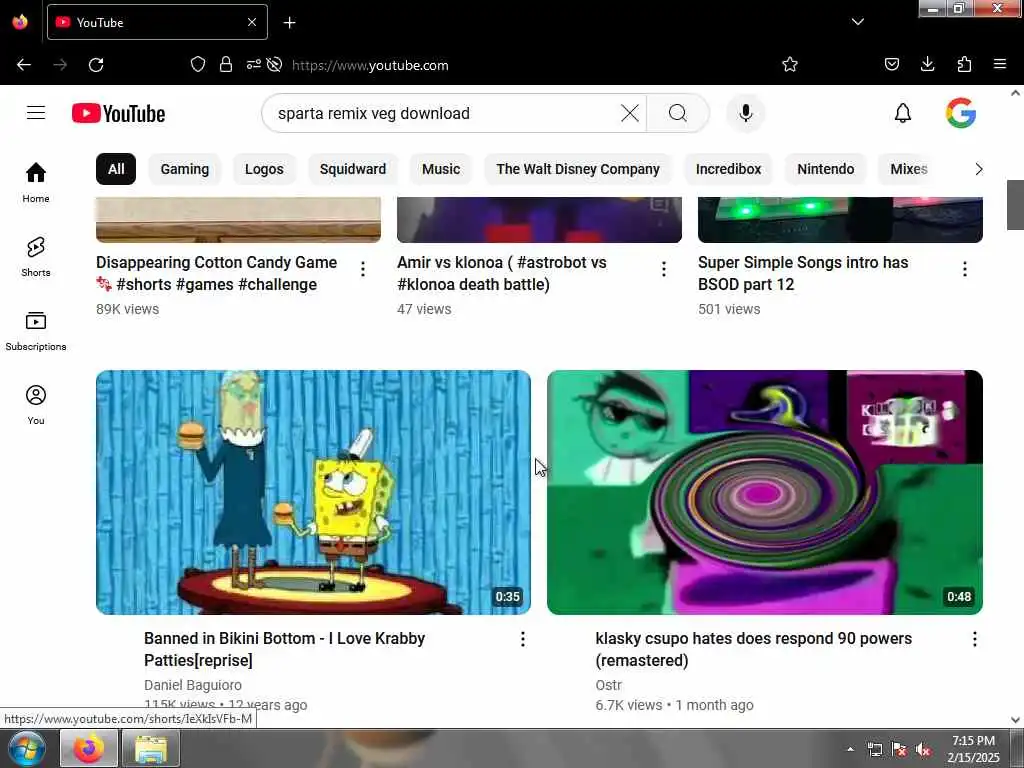Open the Firefox application menu

click(1000, 64)
